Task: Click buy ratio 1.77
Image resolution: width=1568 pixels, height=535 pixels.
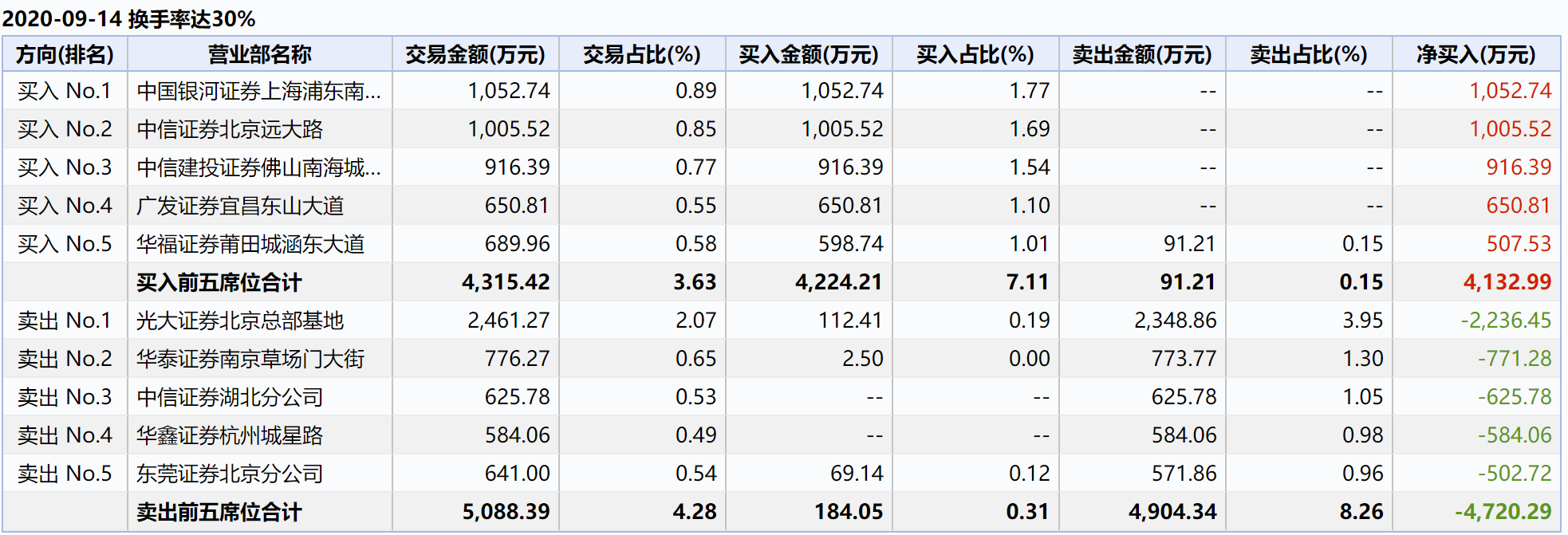Action: click(x=1030, y=91)
